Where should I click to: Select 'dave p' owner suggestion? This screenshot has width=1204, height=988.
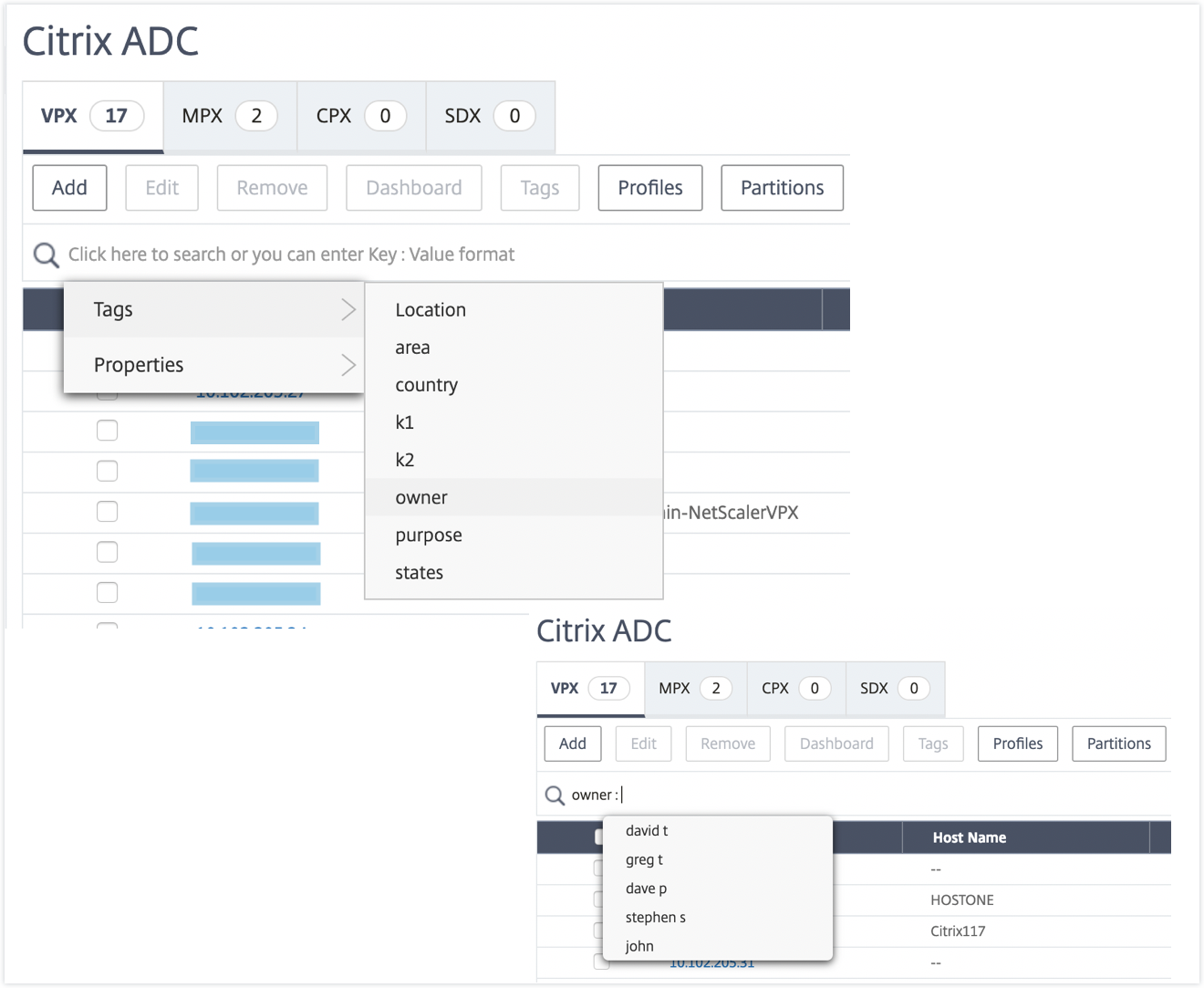718,889
